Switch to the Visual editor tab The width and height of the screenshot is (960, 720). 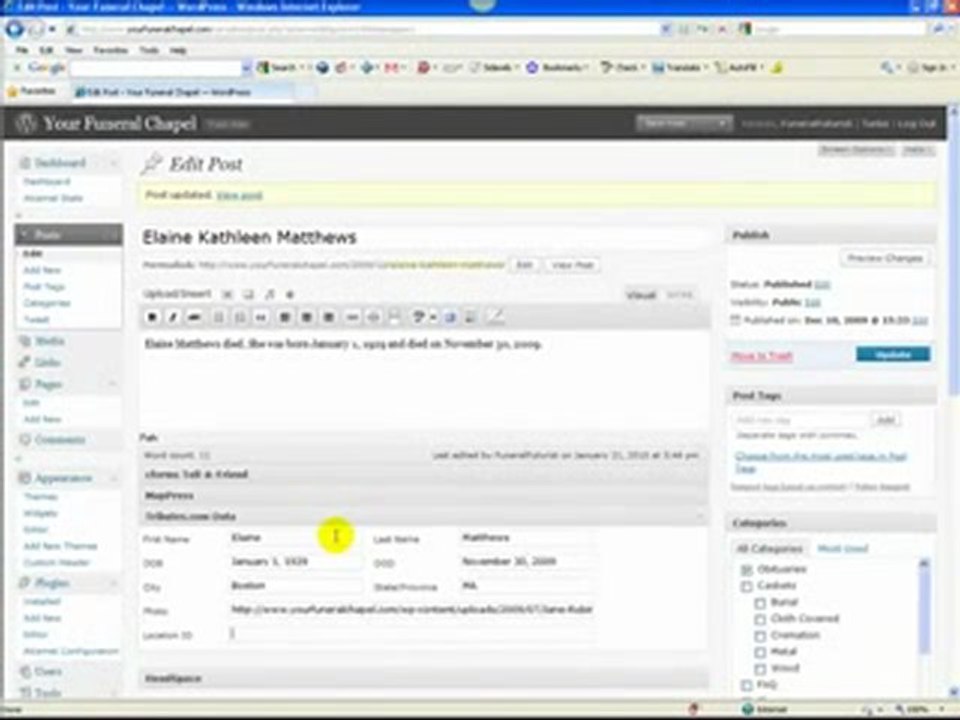point(641,295)
